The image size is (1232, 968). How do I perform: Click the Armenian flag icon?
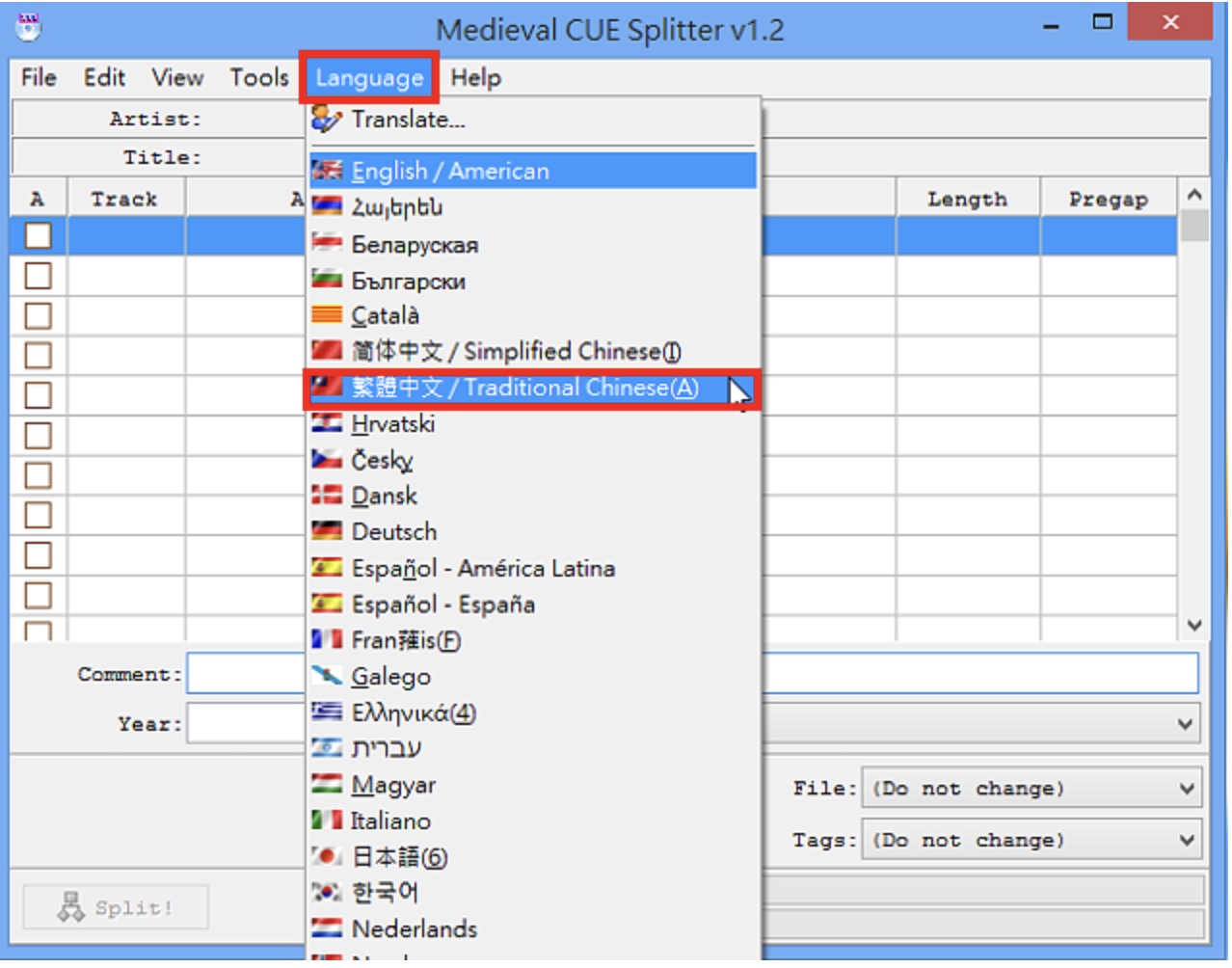click(x=327, y=206)
